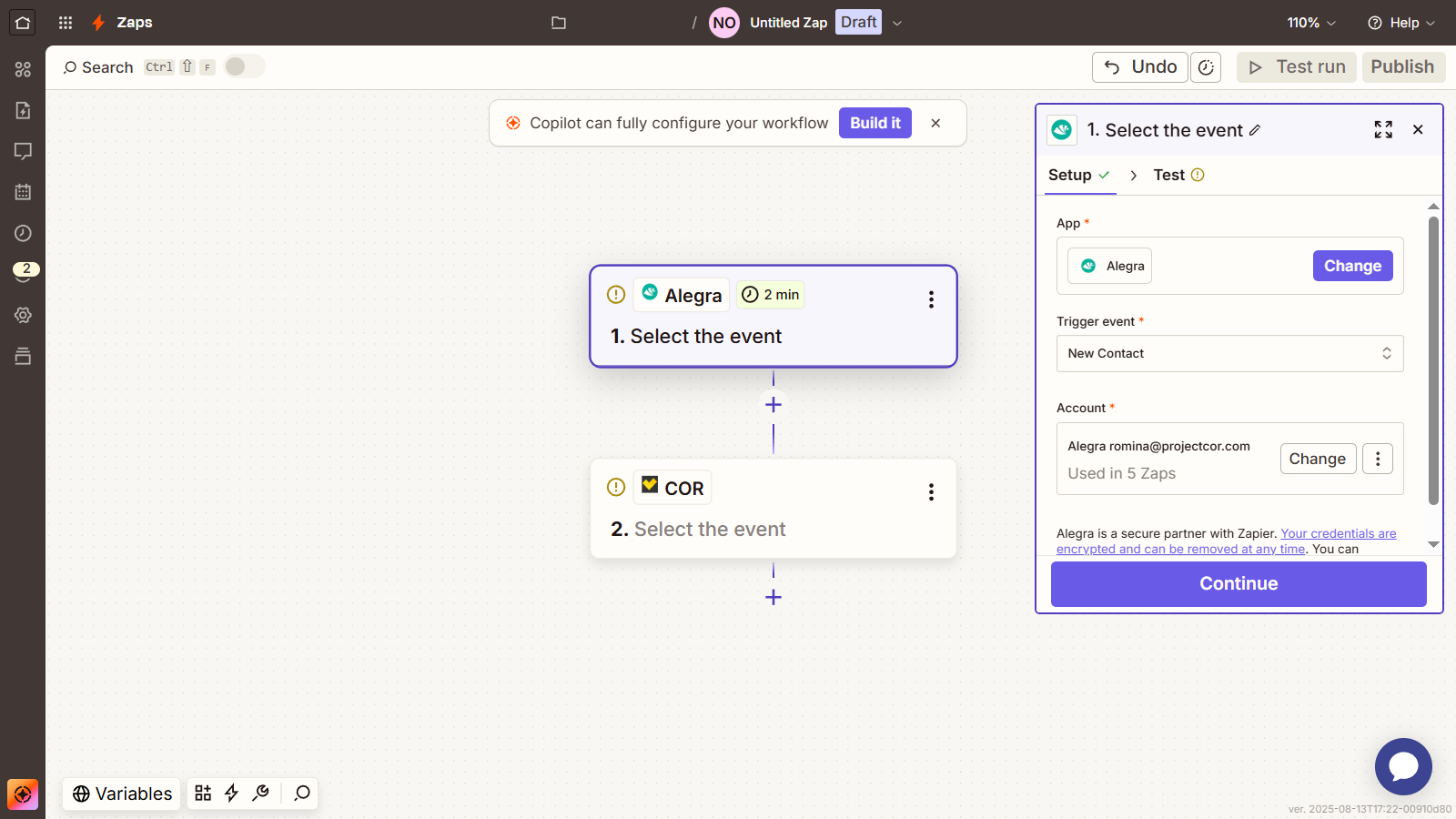The height and width of the screenshot is (819, 1456).
Task: Open the account three-dot options menu
Action: pos(1378,459)
